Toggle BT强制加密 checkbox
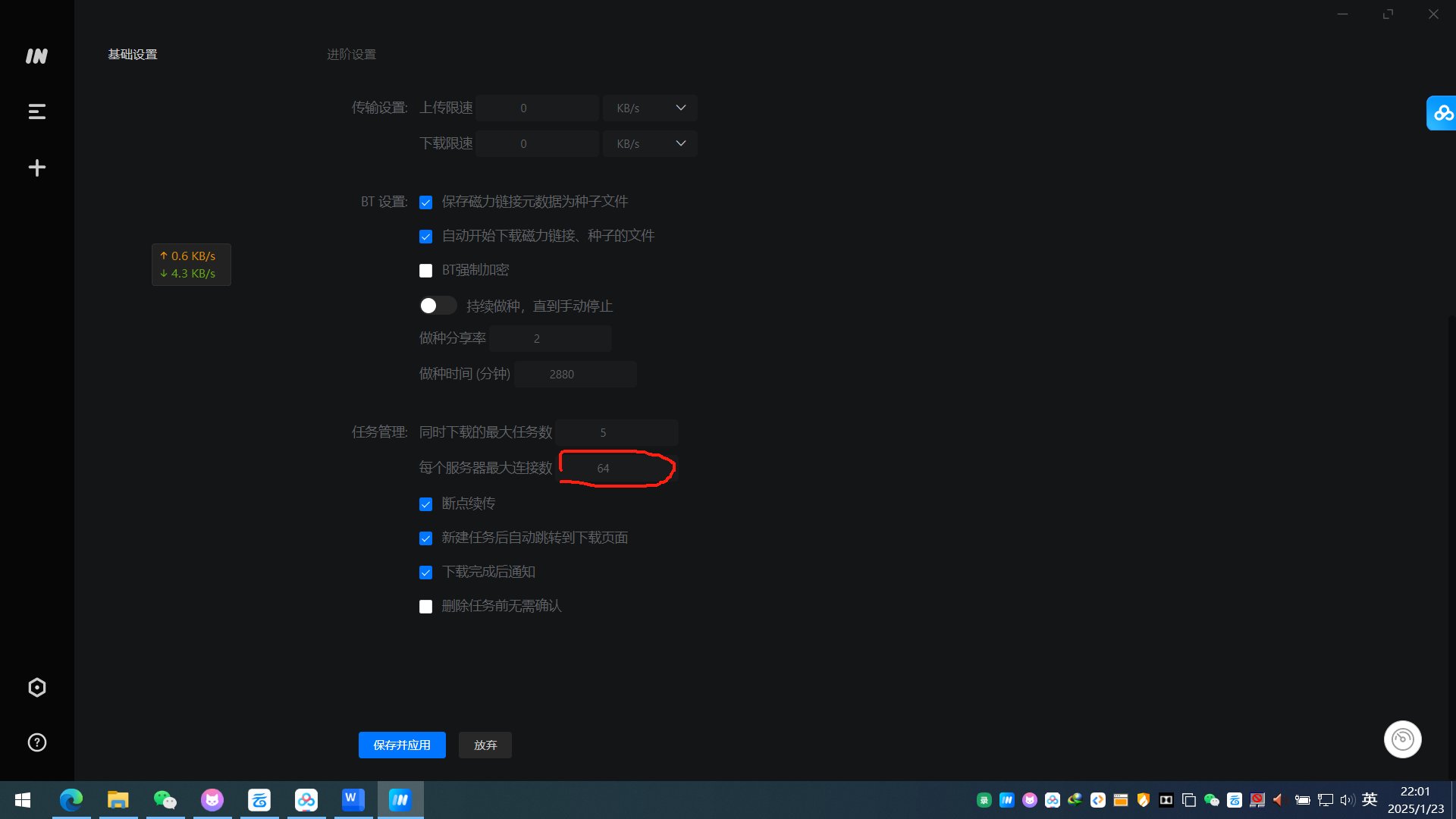Image resolution: width=1456 pixels, height=819 pixels. [425, 270]
